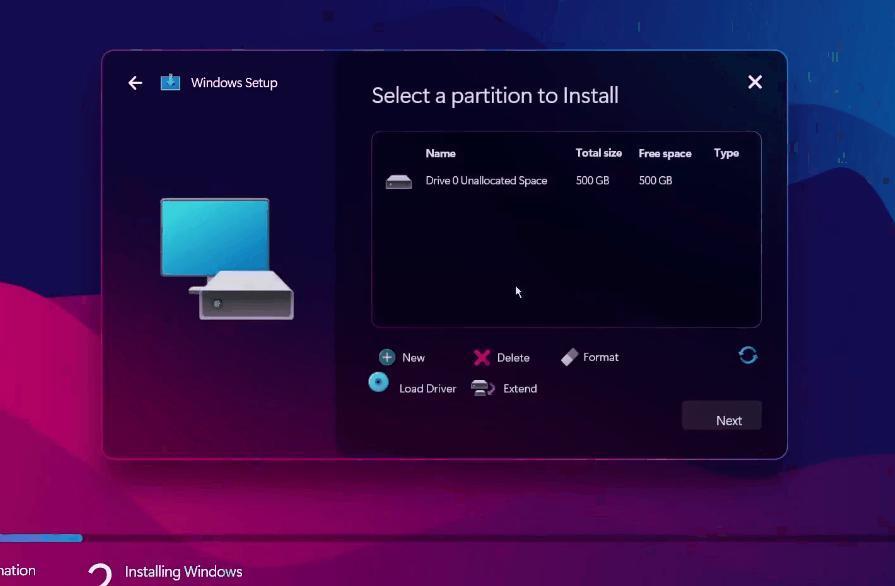Click the Installing Windows step number icon

click(x=100, y=574)
